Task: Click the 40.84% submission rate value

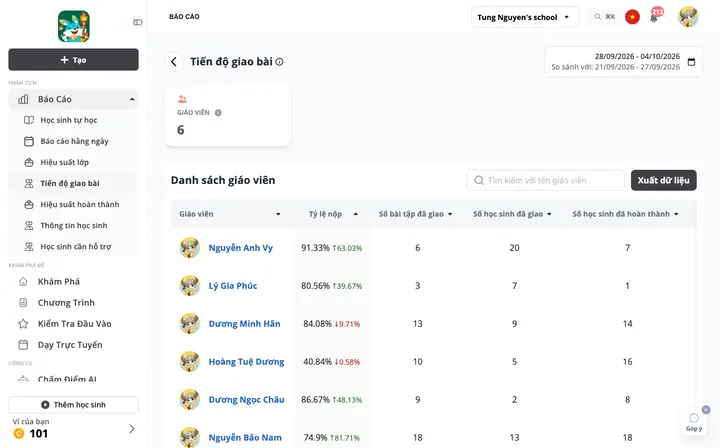Action: pos(317,362)
